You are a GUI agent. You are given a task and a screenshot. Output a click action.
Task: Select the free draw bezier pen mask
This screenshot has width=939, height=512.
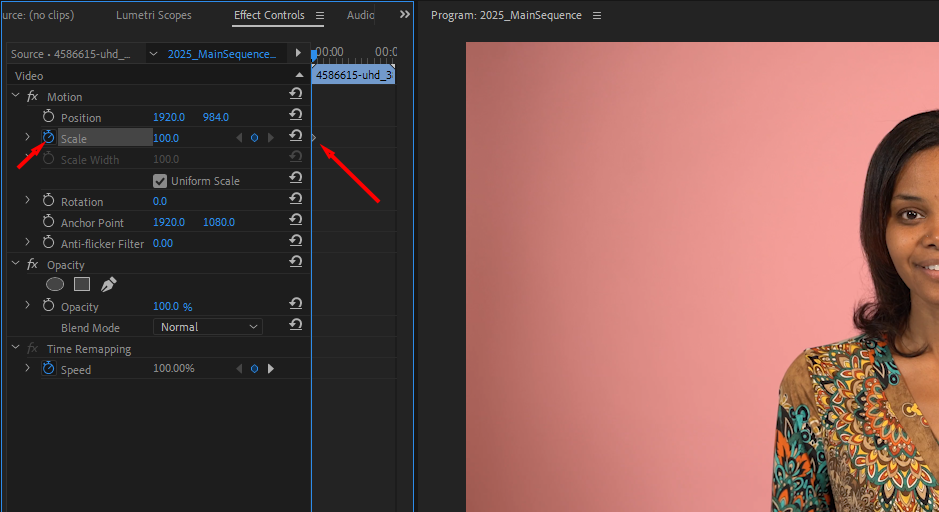click(108, 284)
